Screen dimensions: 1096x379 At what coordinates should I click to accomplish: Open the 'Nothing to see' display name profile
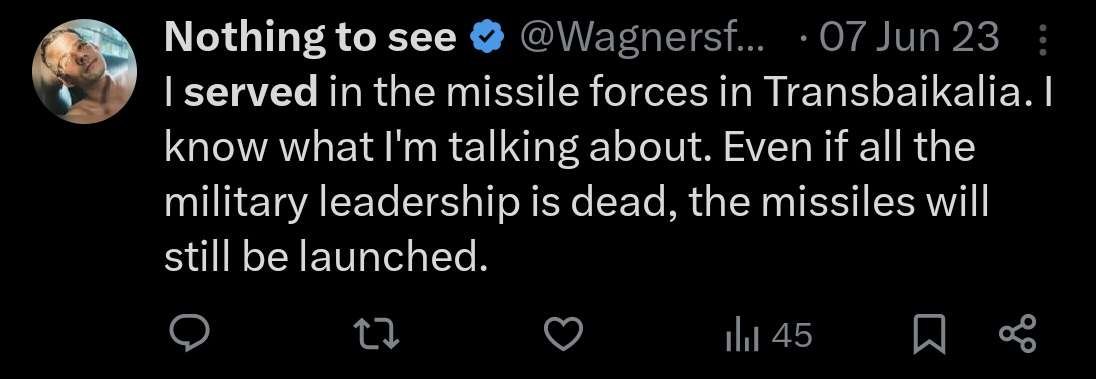(x=310, y=38)
